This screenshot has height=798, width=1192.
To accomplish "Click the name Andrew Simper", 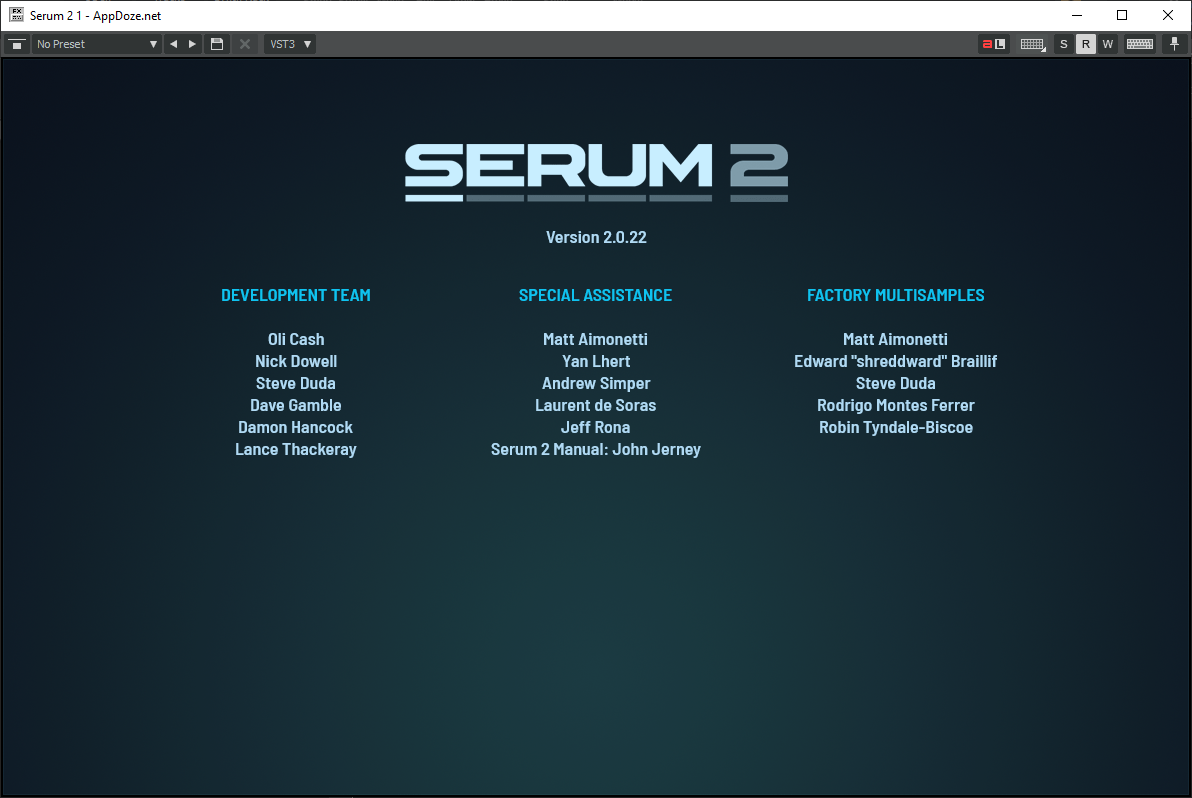I will 596,383.
